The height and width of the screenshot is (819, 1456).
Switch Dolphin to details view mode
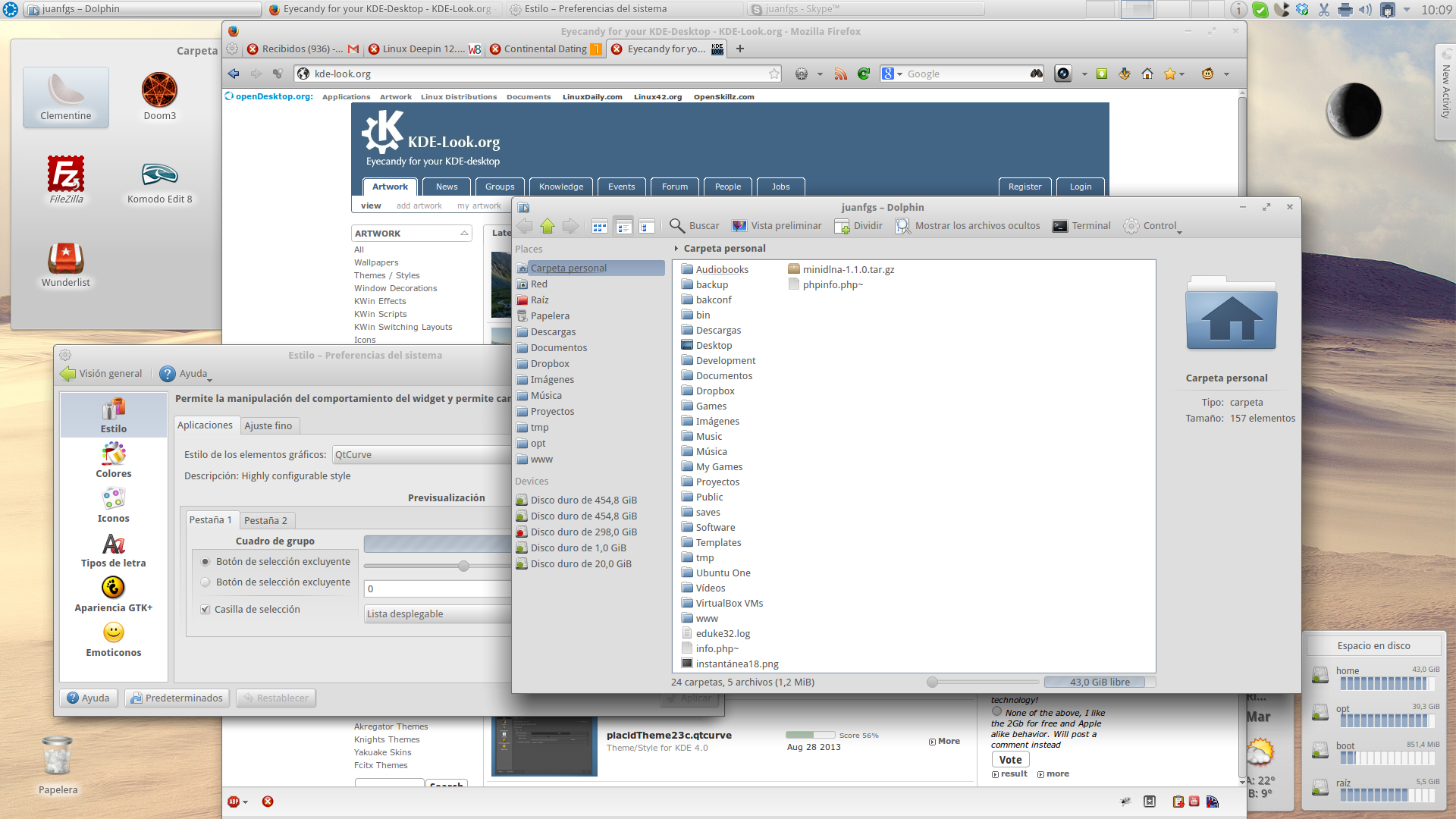623,226
